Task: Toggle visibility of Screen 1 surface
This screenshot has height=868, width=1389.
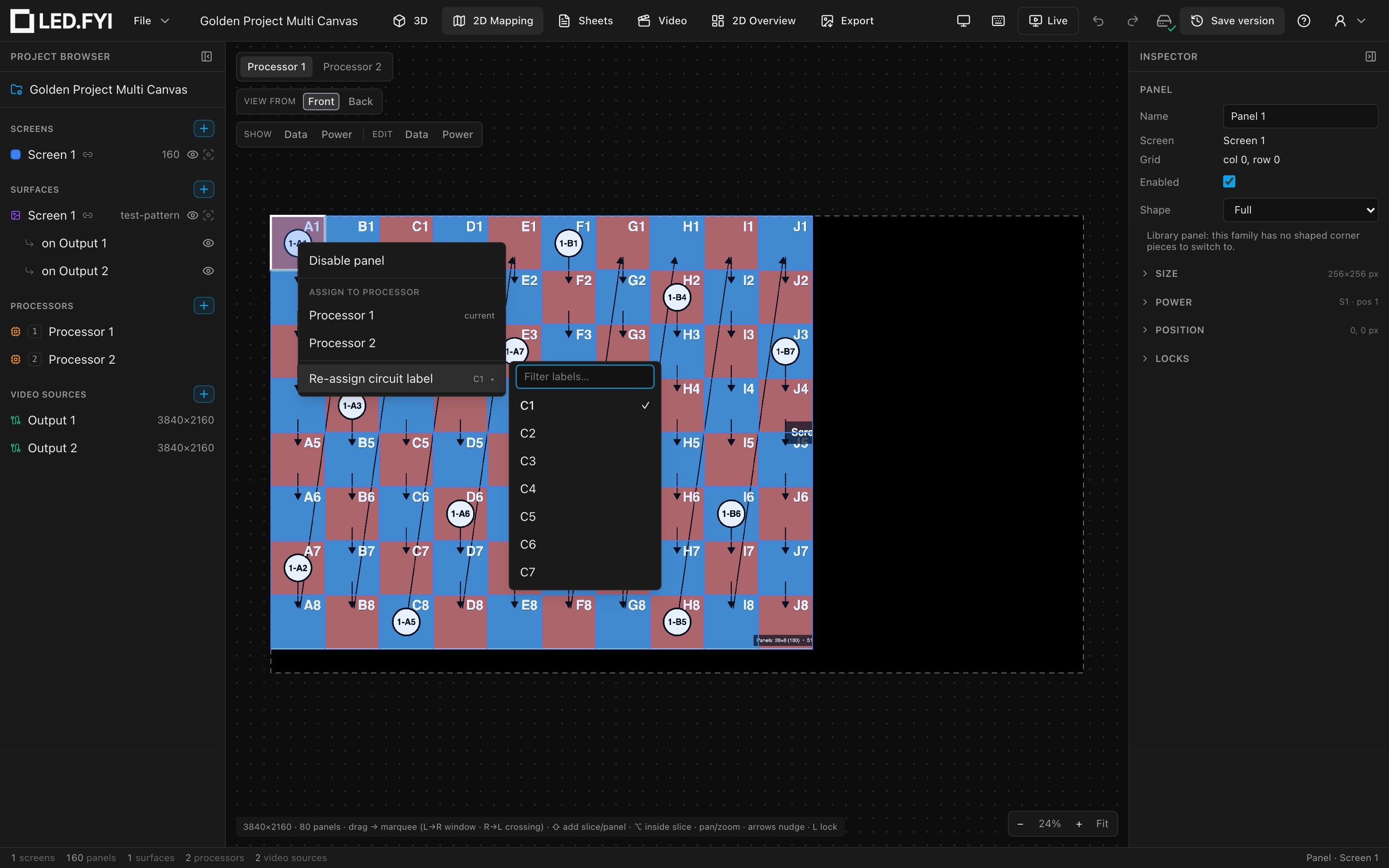Action: 193,215
